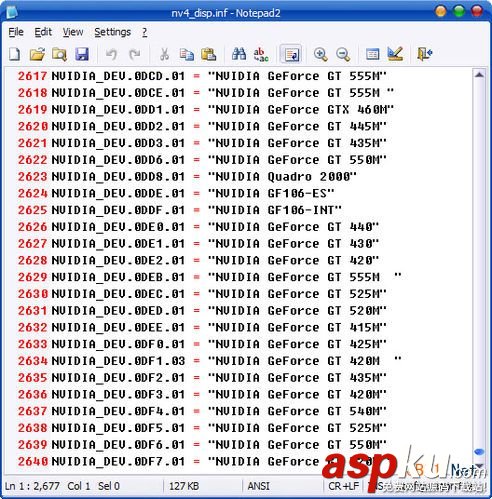Click the "Sel 0" status bar entry

[x=109, y=486]
